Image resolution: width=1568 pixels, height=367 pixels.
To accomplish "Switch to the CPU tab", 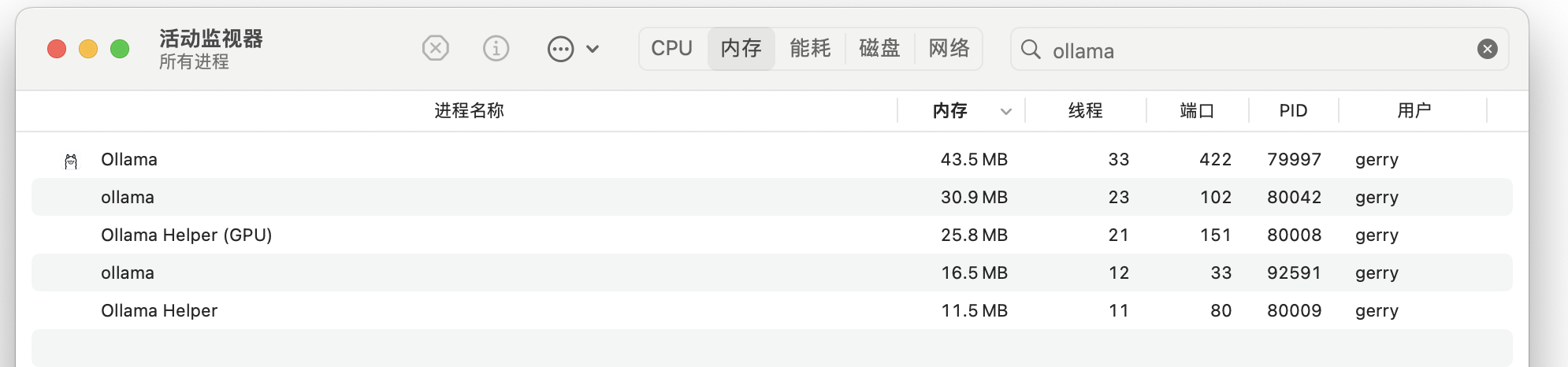I will [672, 49].
